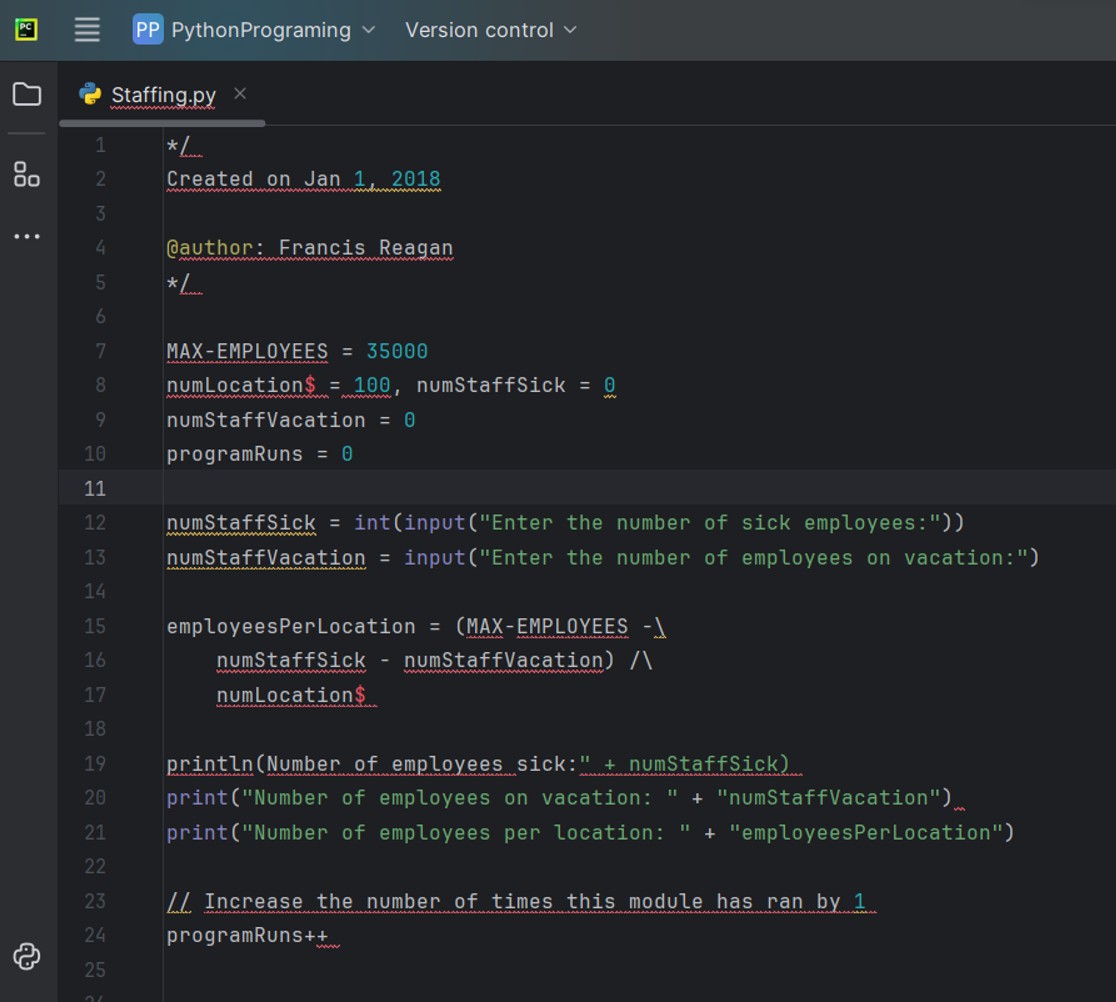Image resolution: width=1116 pixels, height=1002 pixels.
Task: Click the string "Enter the number of sick employees:"
Action: click(709, 522)
